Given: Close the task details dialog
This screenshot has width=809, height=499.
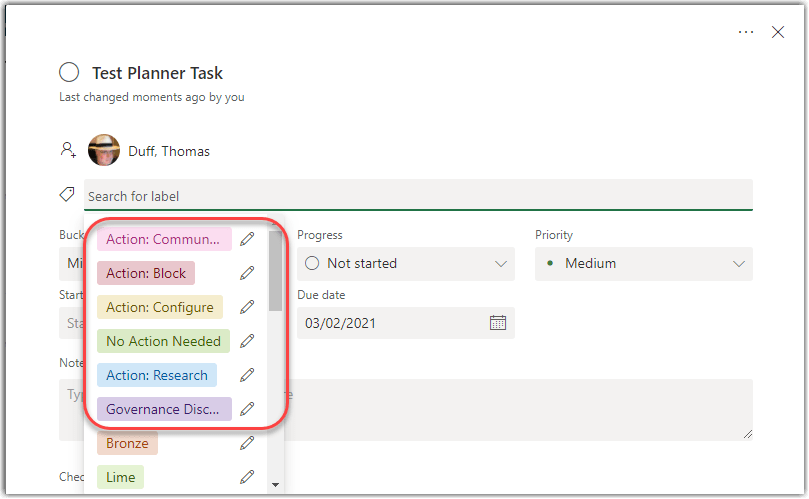Looking at the screenshot, I should click(x=778, y=32).
